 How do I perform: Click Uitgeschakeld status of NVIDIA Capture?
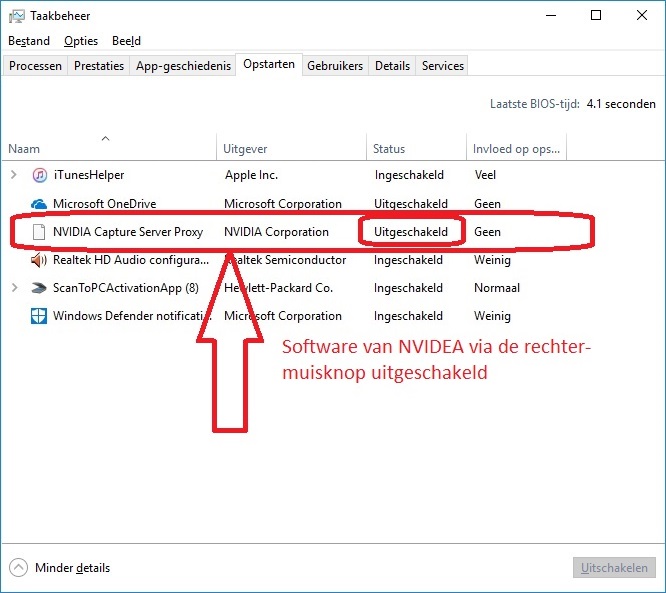[x=411, y=232]
